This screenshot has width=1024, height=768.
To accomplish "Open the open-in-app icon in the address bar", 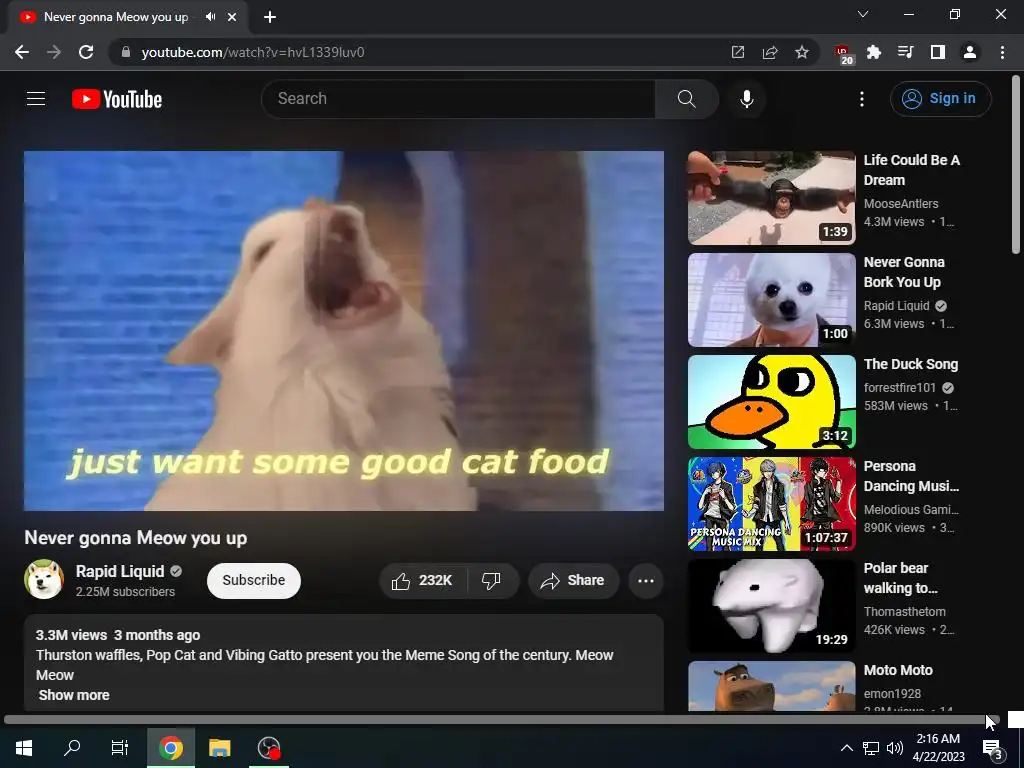I will pos(738,52).
